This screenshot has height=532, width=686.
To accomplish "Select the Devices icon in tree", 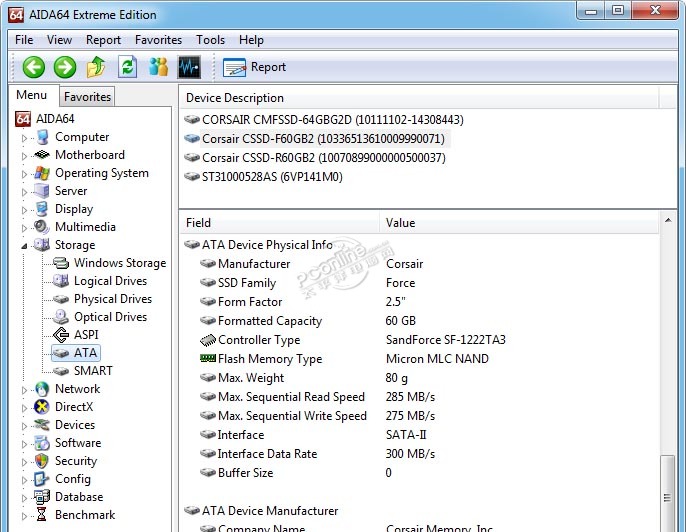I will pos(42,424).
